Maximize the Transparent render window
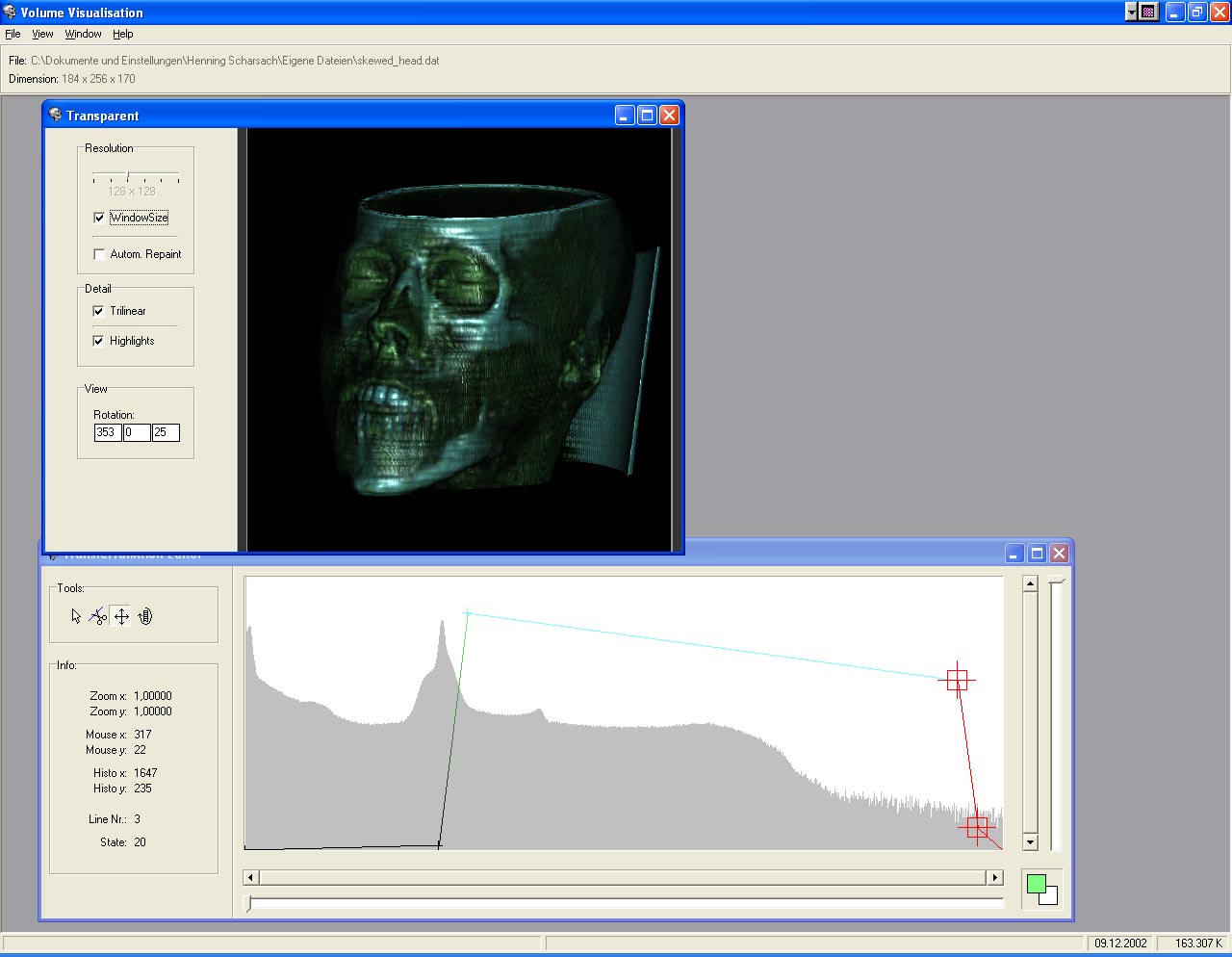This screenshot has width=1232, height=957. point(647,116)
